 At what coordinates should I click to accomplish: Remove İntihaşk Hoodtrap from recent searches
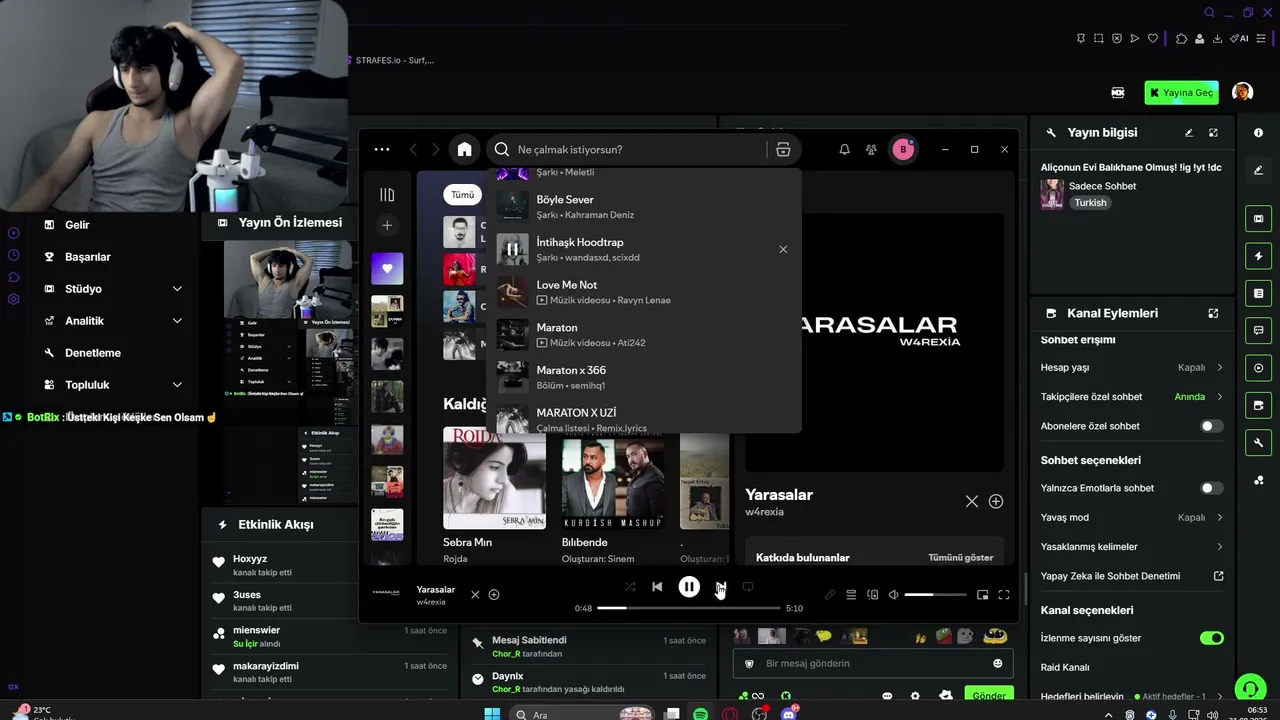click(783, 249)
